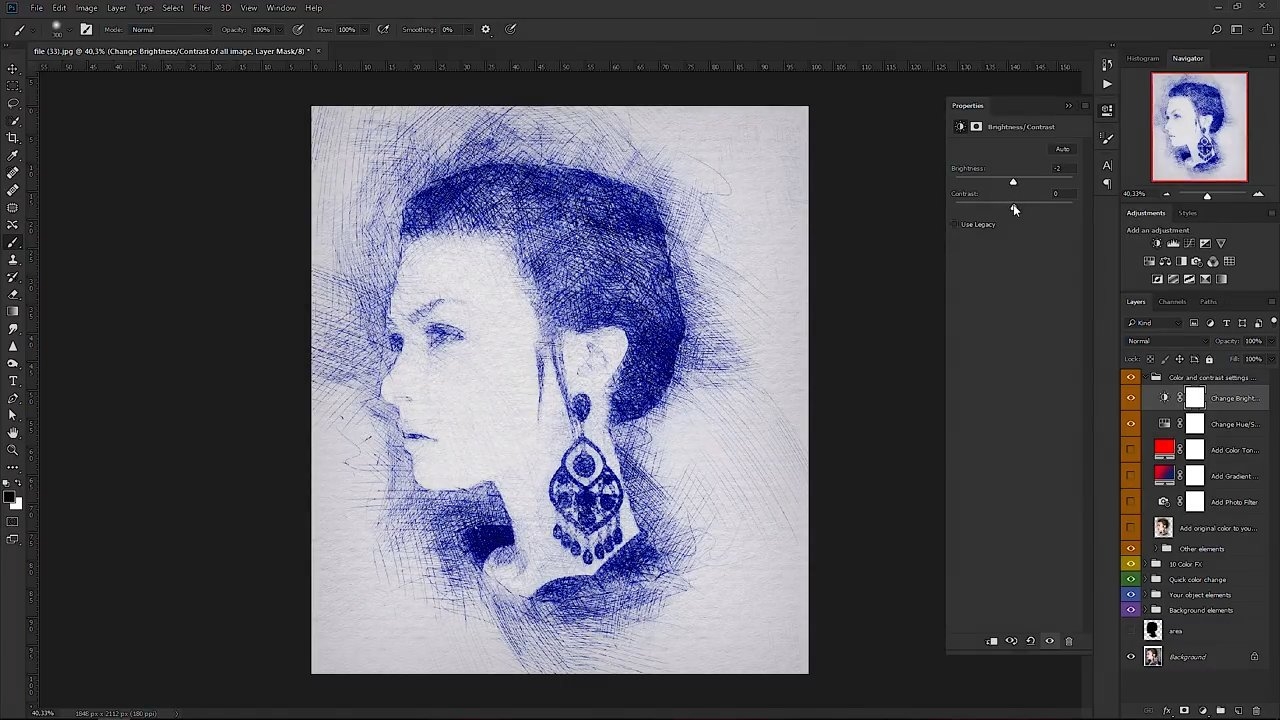The height and width of the screenshot is (720, 1280).
Task: Click the foreground color swatch
Action: pyautogui.click(x=9, y=498)
